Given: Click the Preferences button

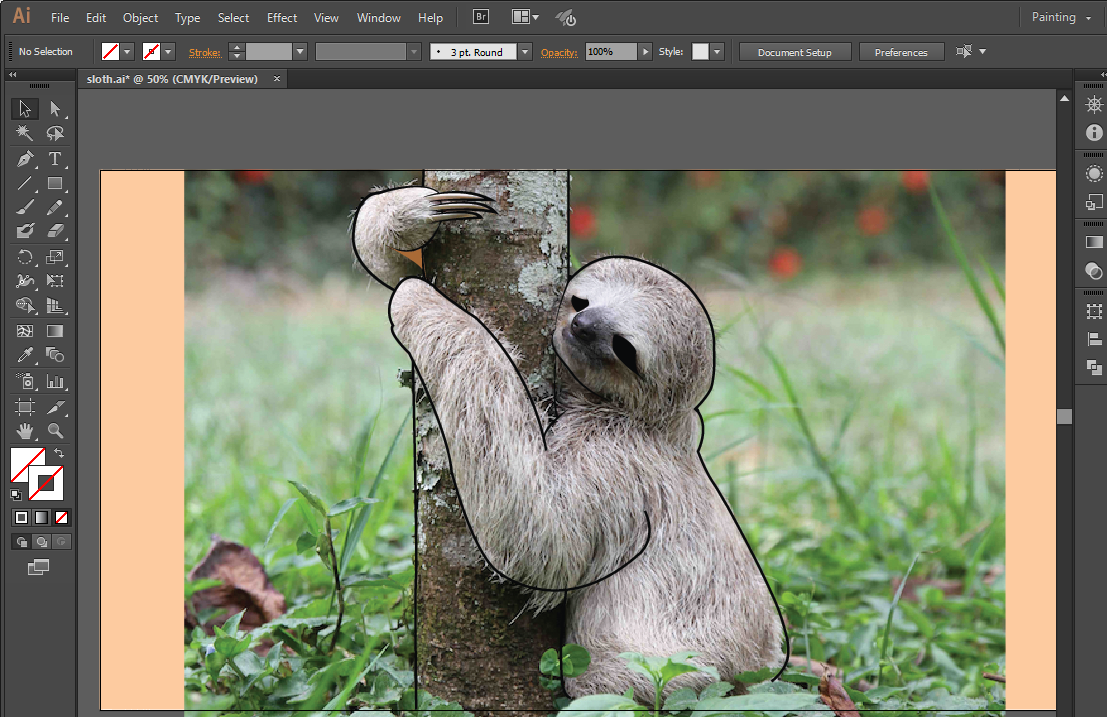Looking at the screenshot, I should (901, 52).
